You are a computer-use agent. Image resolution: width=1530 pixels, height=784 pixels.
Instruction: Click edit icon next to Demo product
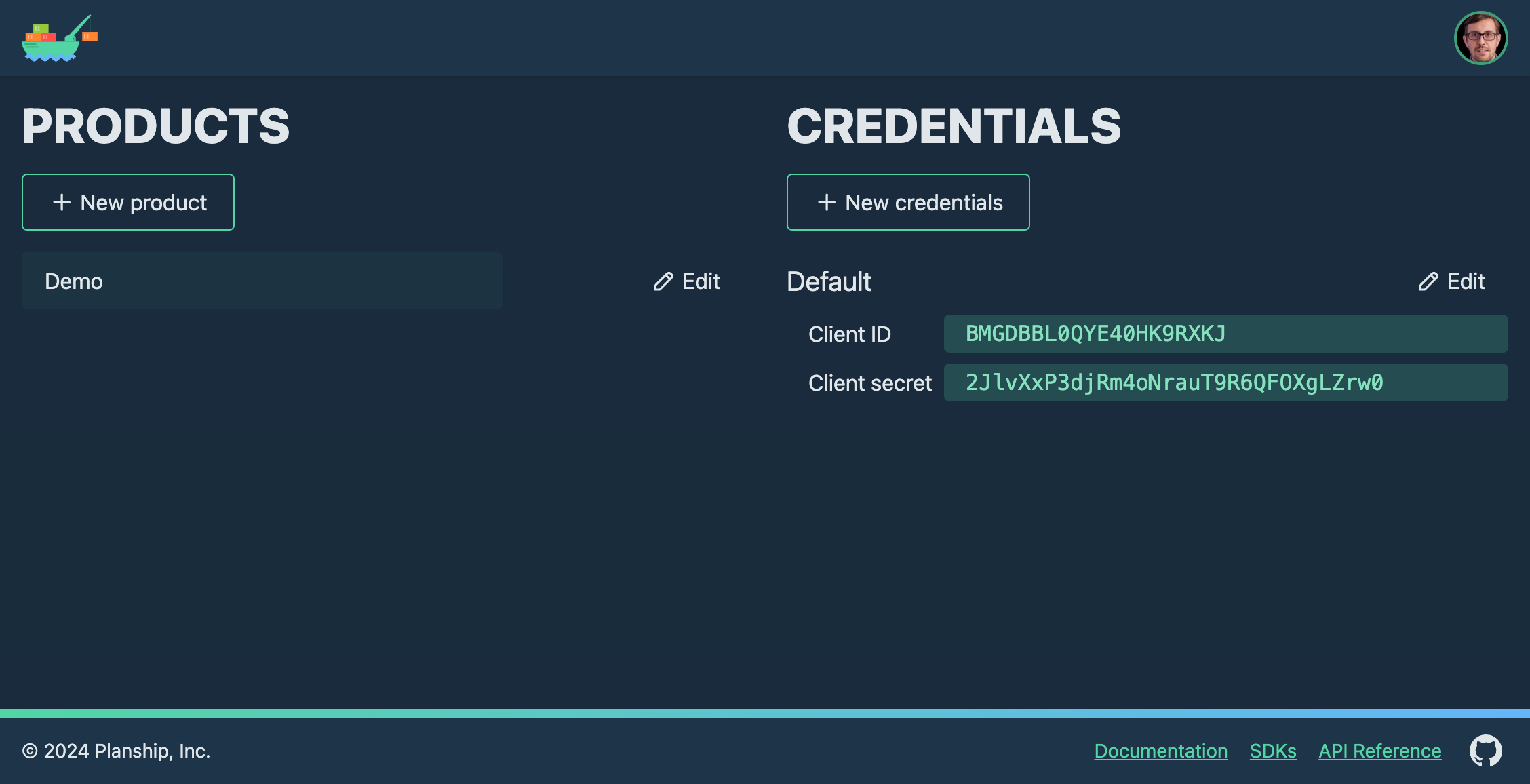pyautogui.click(x=661, y=281)
